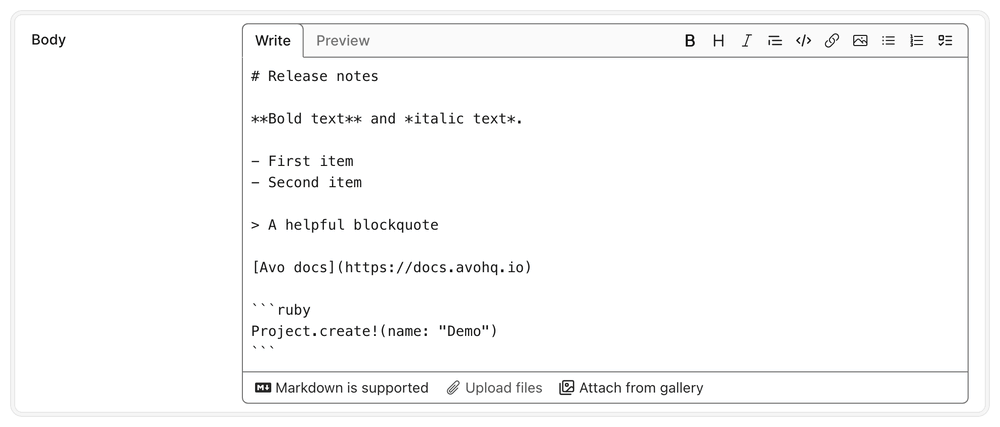Insert an image using the picture icon
This screenshot has height=427, width=1000.
pos(860,41)
